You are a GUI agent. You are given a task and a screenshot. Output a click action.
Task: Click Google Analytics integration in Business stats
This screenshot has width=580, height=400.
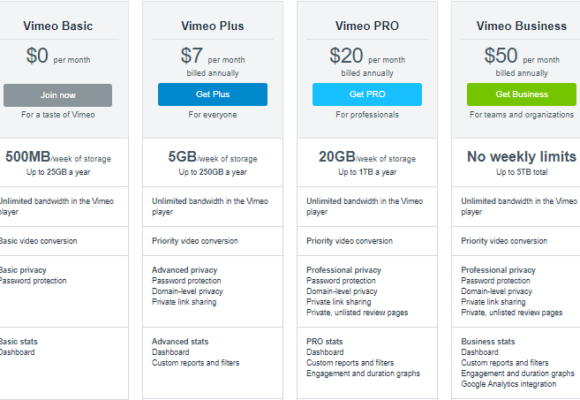point(508,384)
